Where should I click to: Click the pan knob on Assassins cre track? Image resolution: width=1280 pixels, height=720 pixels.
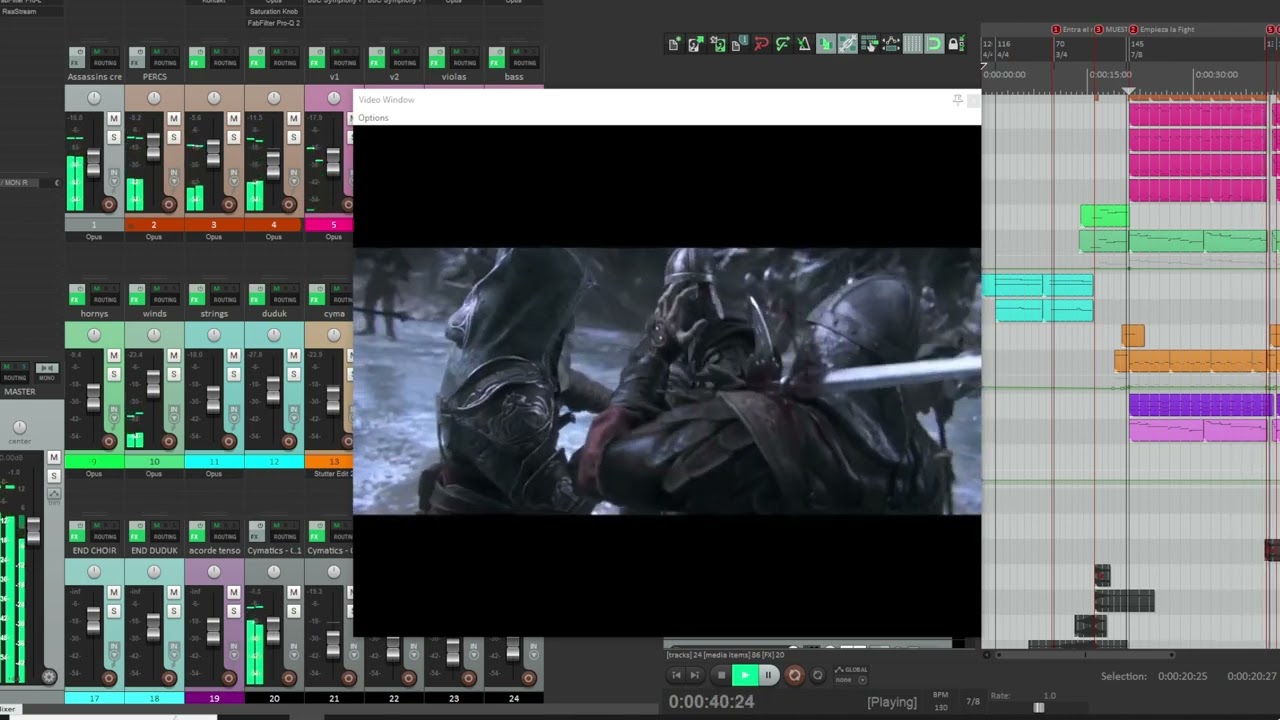point(94,98)
